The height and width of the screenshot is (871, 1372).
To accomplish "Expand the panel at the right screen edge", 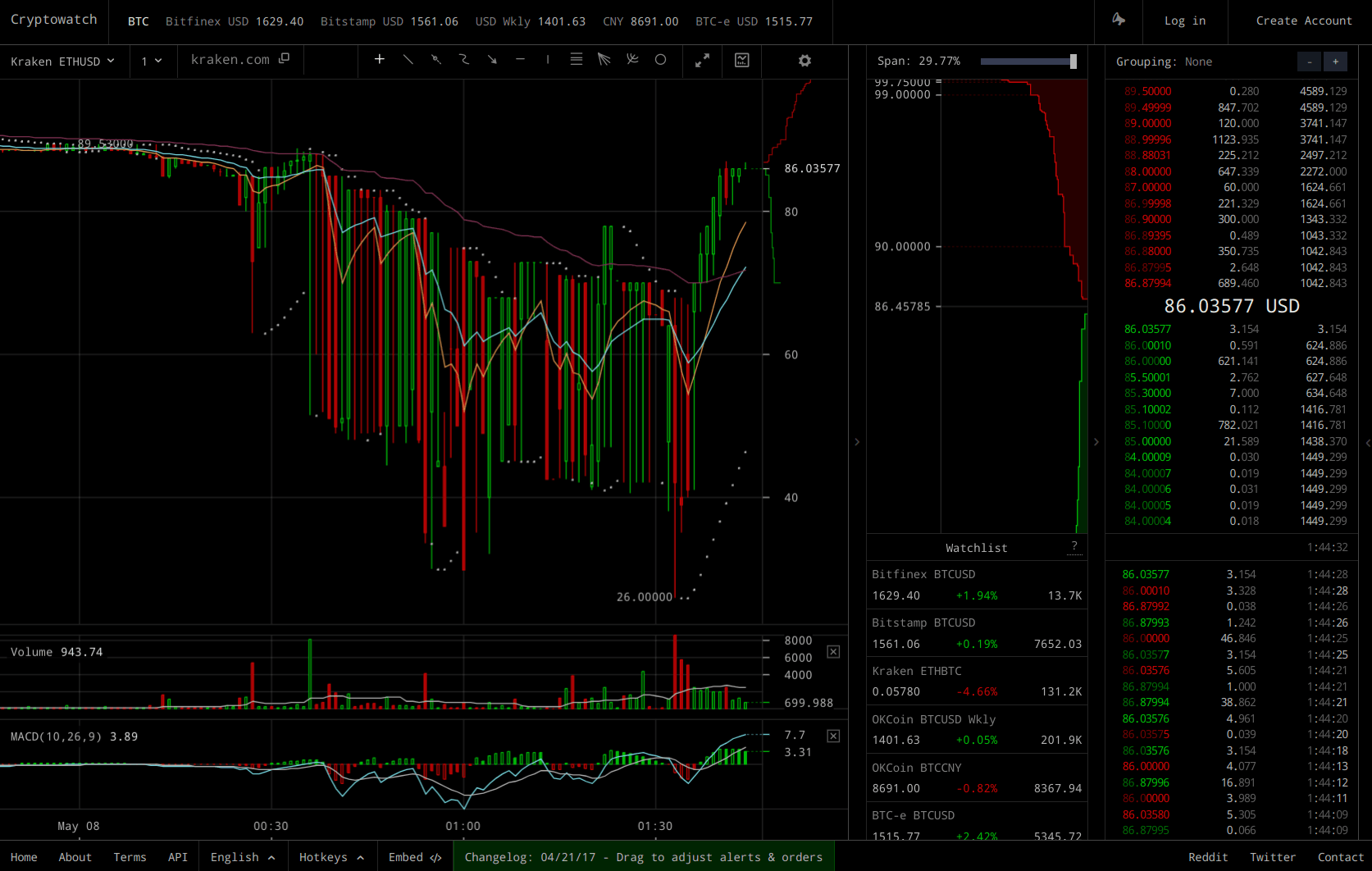I will tap(1367, 442).
